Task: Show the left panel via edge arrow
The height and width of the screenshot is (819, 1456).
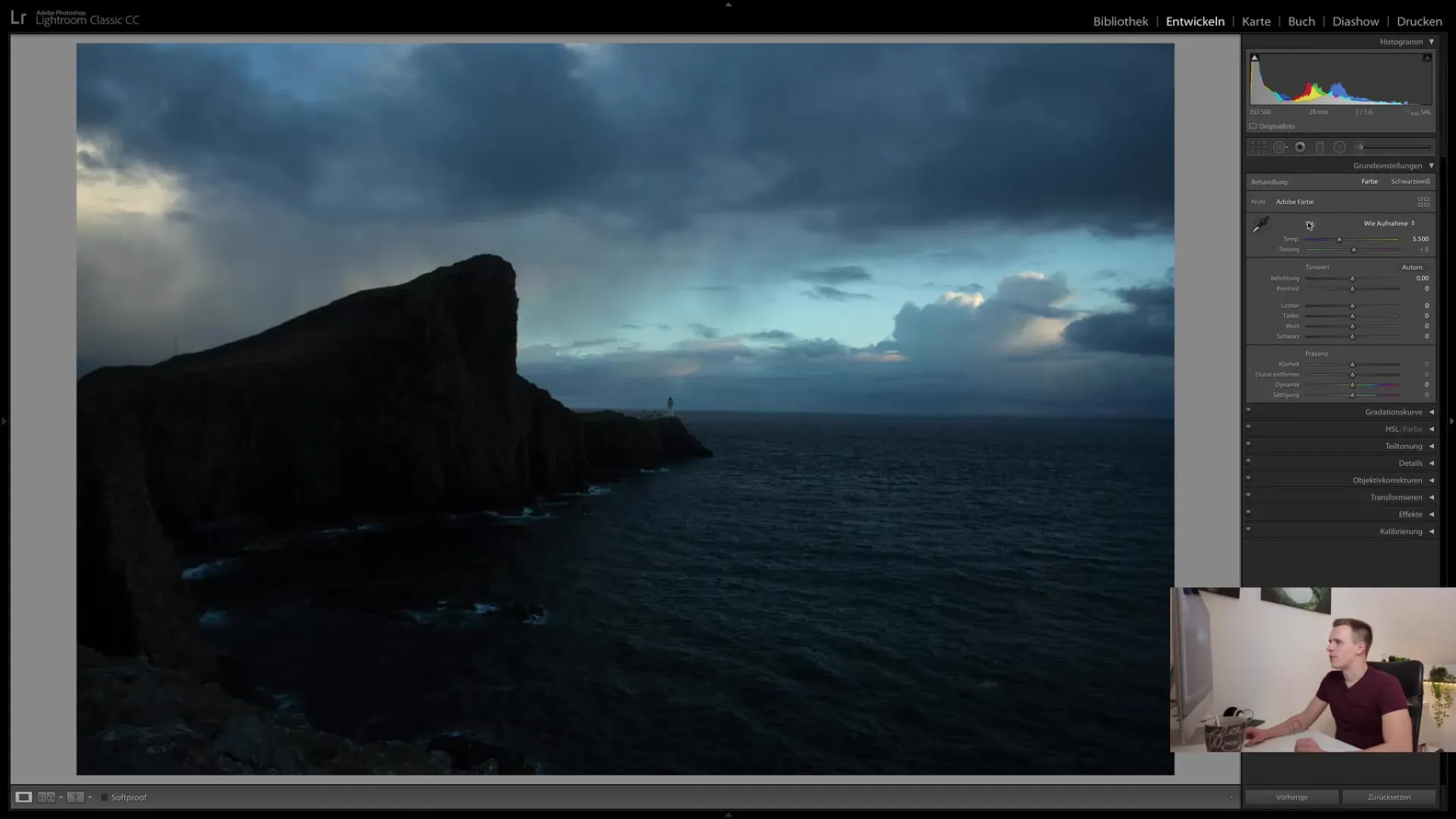Action: (4, 421)
